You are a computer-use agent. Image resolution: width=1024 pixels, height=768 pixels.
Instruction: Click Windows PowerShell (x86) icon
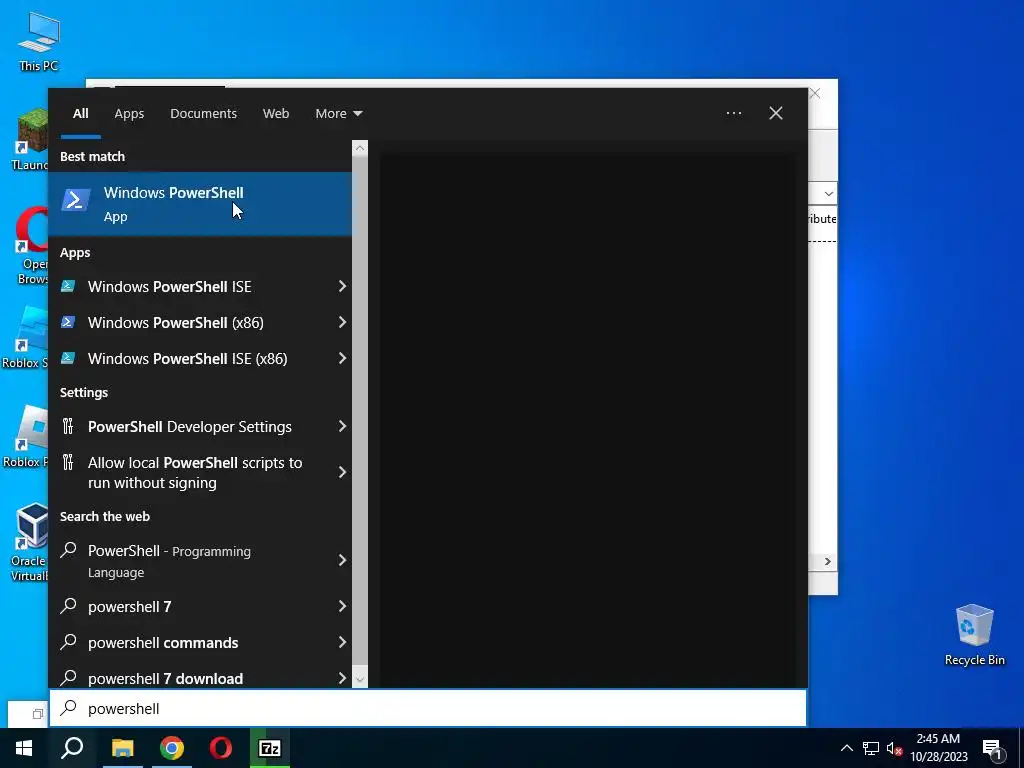coord(68,322)
